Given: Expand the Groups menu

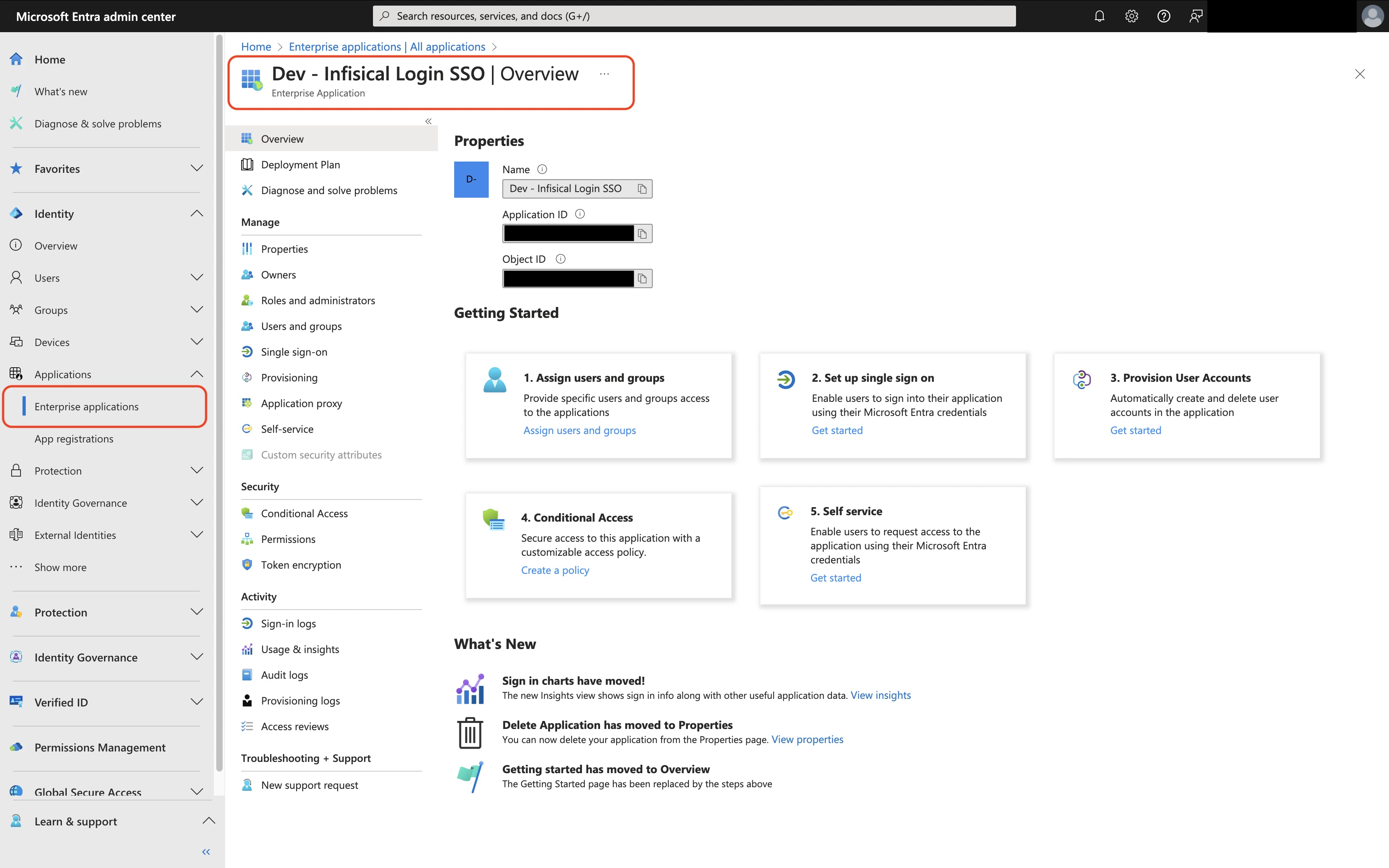Looking at the screenshot, I should [x=197, y=309].
